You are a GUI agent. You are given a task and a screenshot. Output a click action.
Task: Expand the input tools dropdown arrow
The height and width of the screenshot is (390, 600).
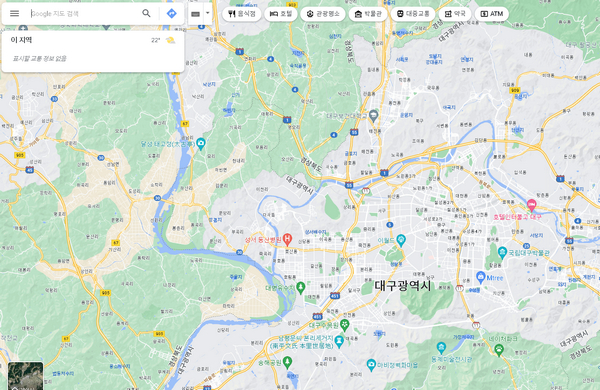(x=207, y=13)
